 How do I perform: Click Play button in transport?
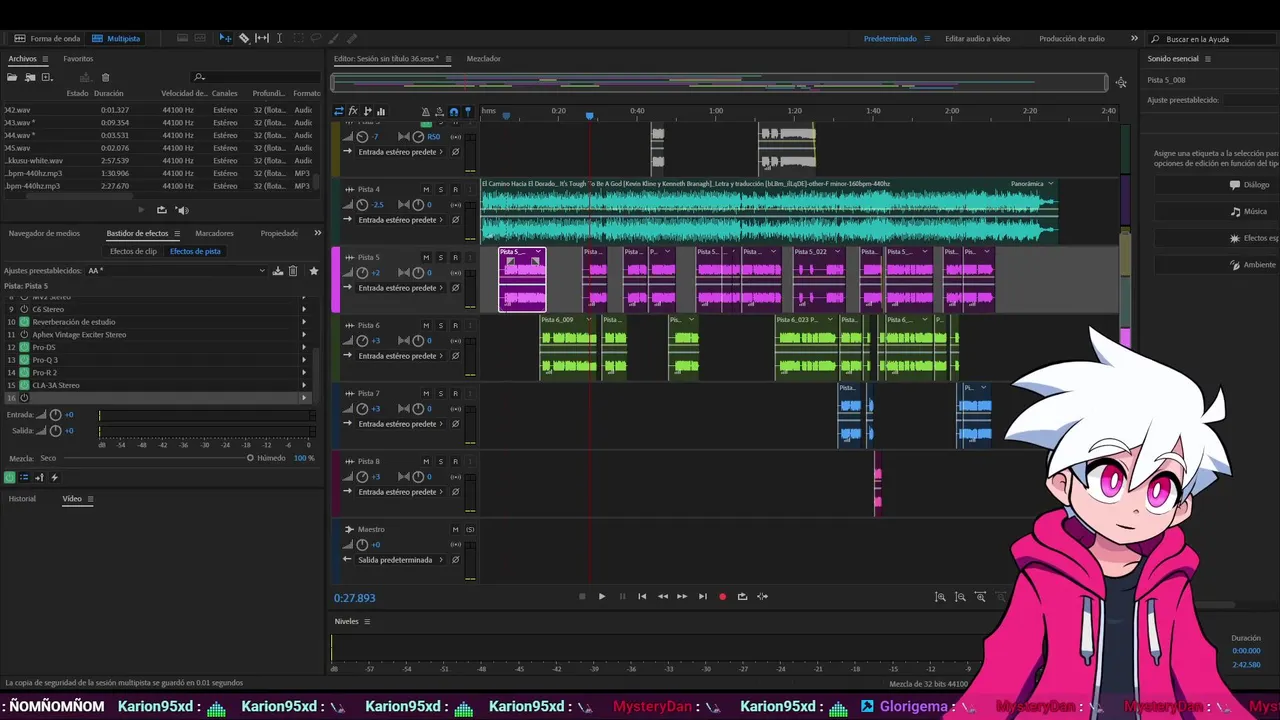602,596
